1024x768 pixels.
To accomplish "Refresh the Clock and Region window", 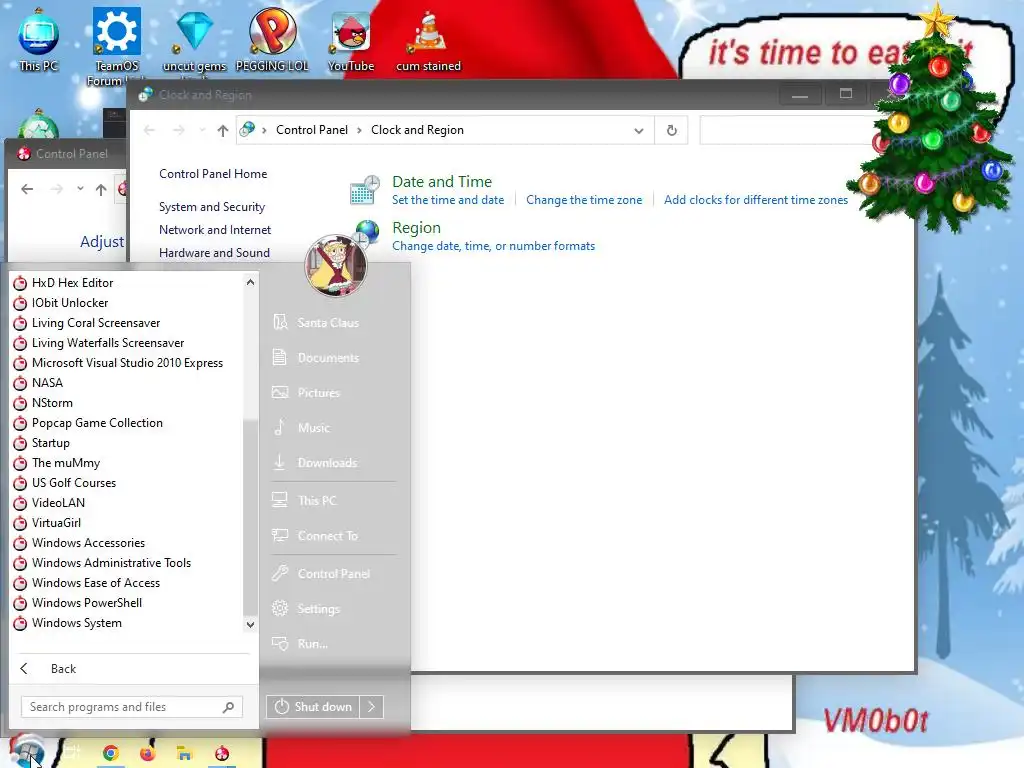I will click(x=671, y=130).
